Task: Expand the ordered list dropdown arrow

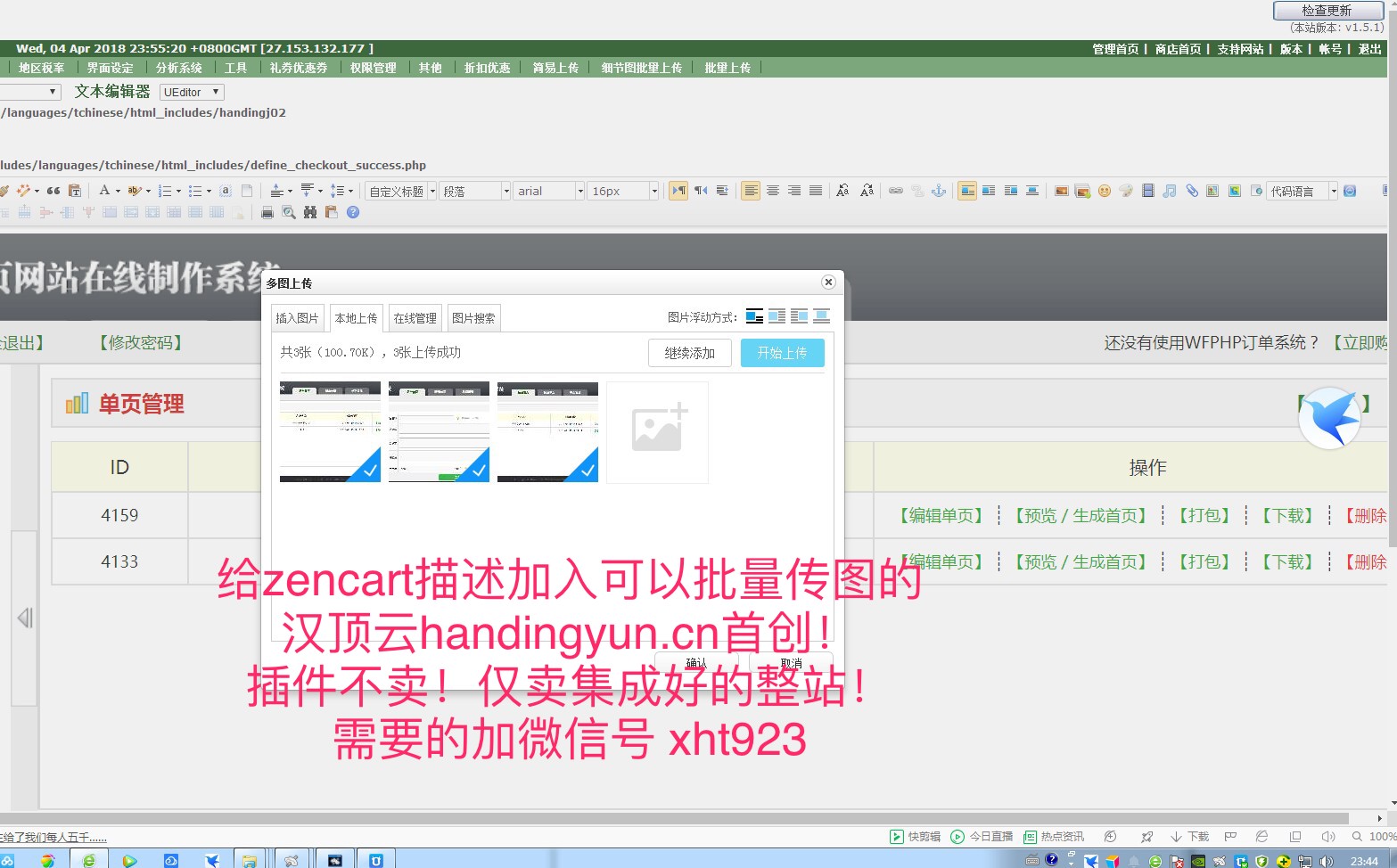Action: [178, 191]
